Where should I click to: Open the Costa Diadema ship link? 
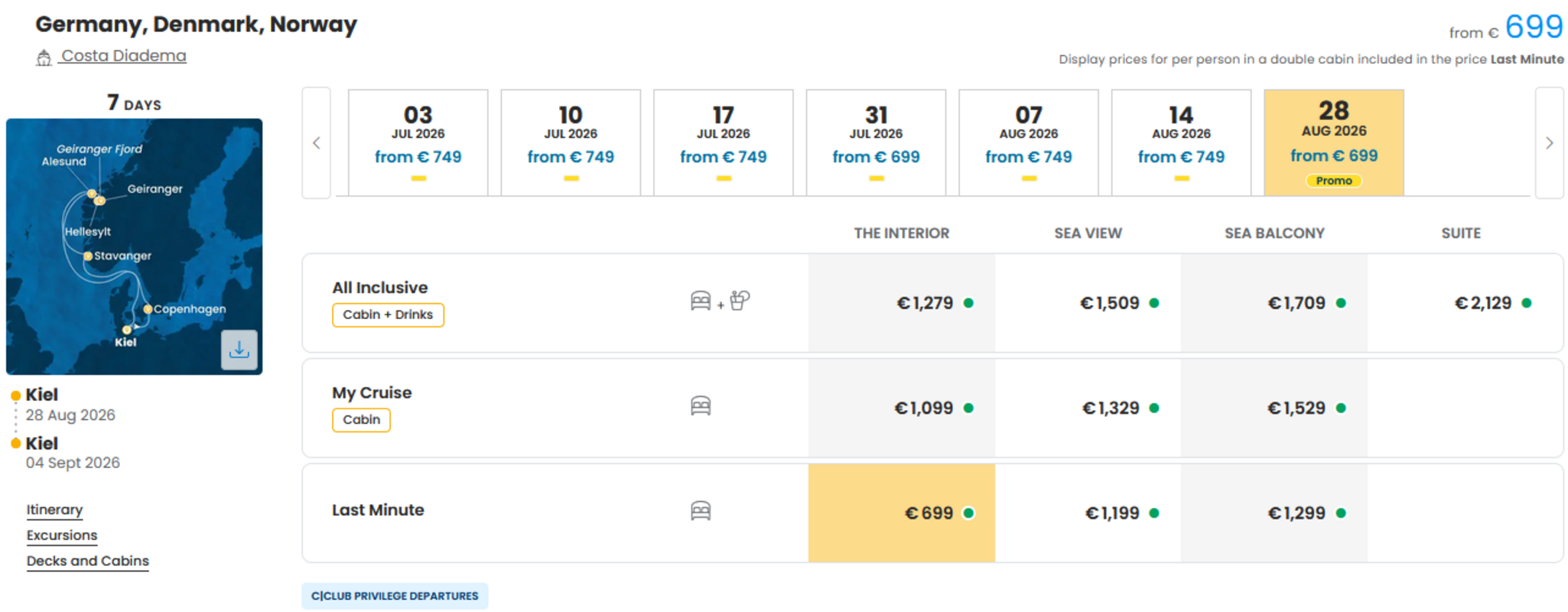[x=124, y=56]
